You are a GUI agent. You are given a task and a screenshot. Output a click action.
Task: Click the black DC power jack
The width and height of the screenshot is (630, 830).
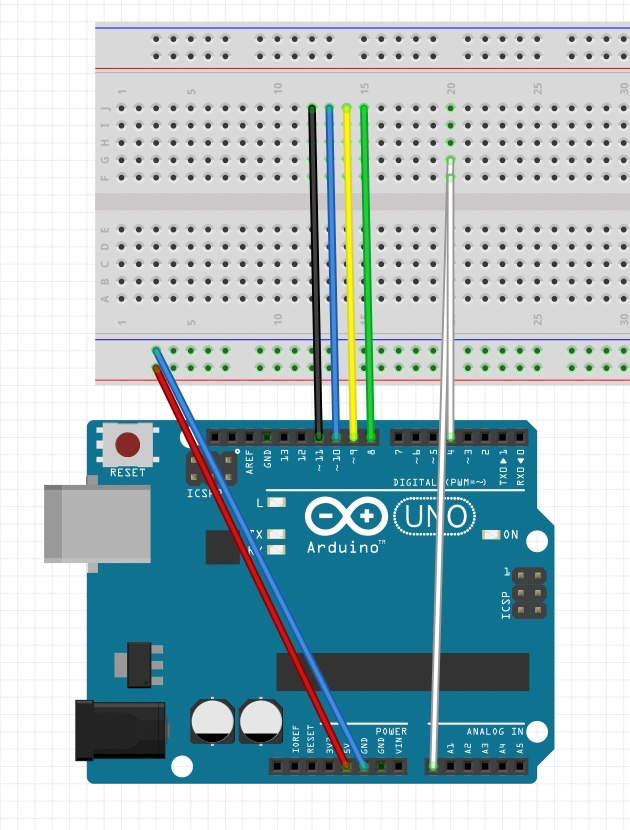tap(120, 730)
